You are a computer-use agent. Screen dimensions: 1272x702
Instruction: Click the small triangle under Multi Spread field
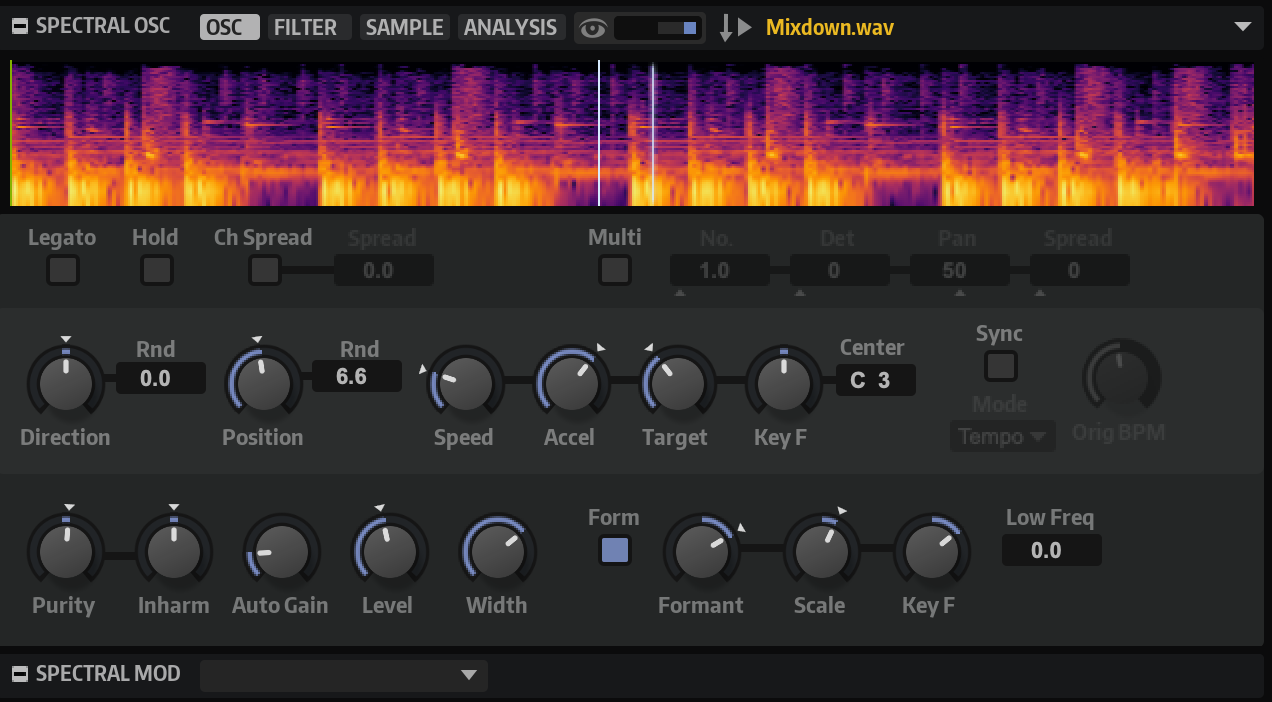pos(1040,293)
